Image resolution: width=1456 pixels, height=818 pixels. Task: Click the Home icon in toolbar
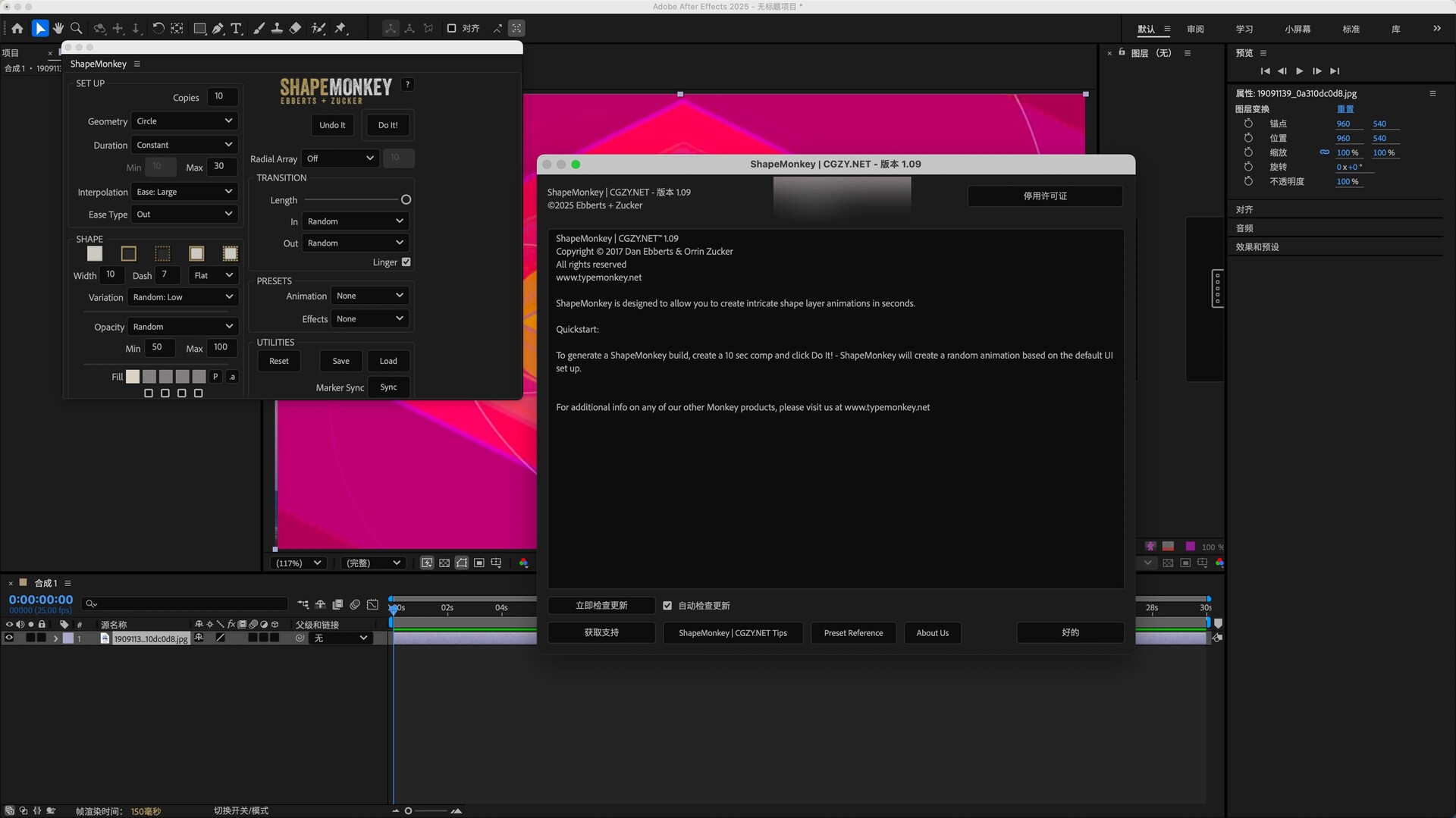click(x=17, y=29)
